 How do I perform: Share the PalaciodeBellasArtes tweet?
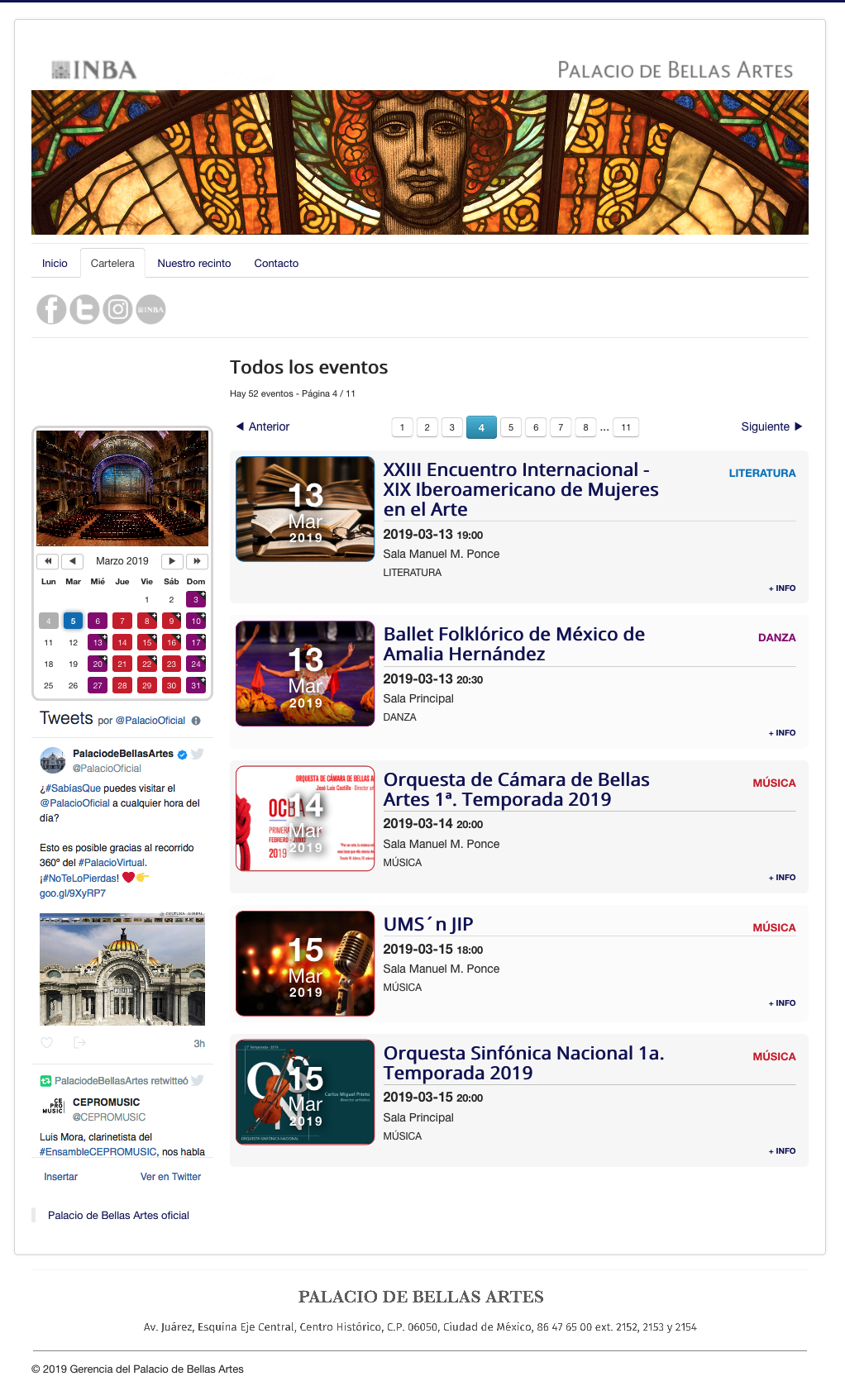(x=79, y=1043)
